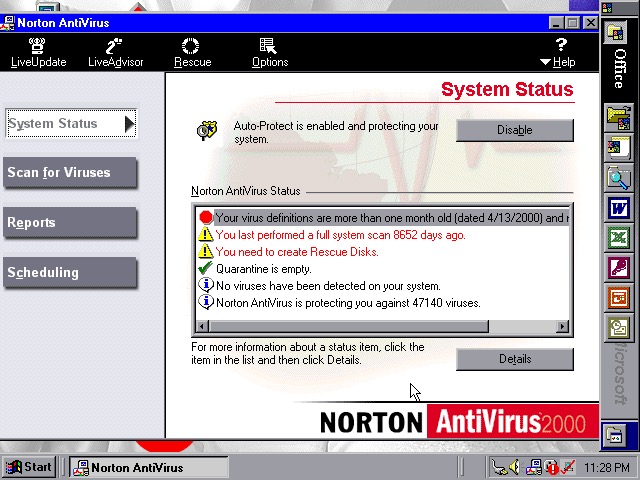640x480 pixels.
Task: Launch the LiveAdvisor tool
Action: [x=116, y=53]
